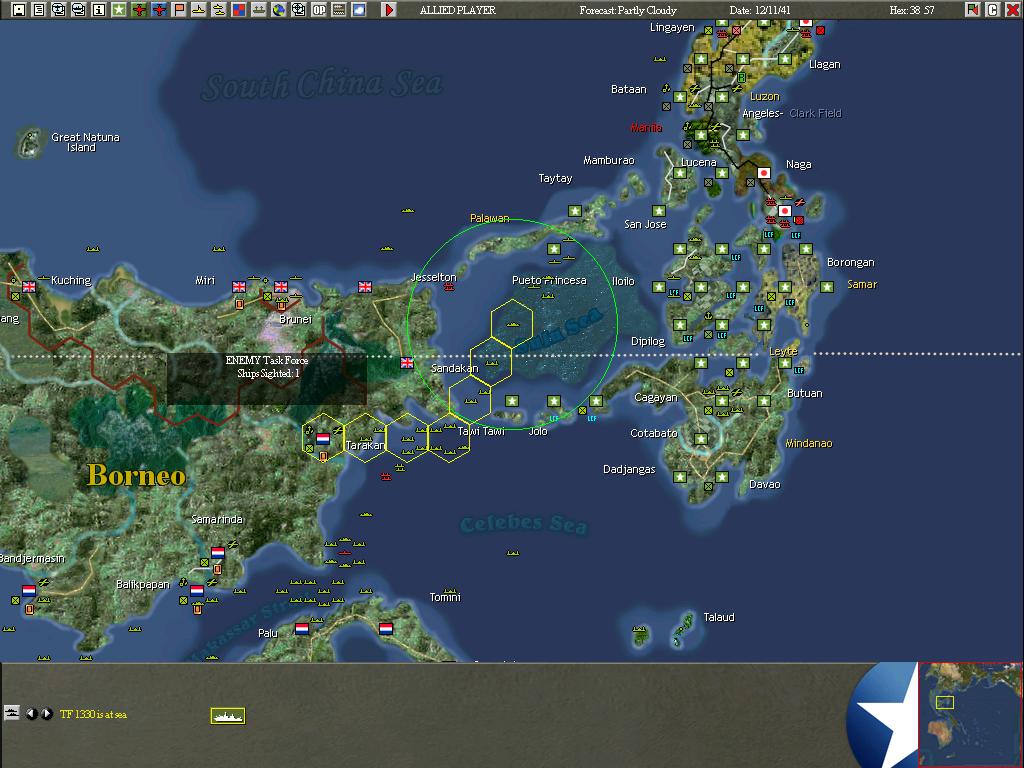The image size is (1024, 768).
Task: Click the Talaud island label
Action: 719,617
